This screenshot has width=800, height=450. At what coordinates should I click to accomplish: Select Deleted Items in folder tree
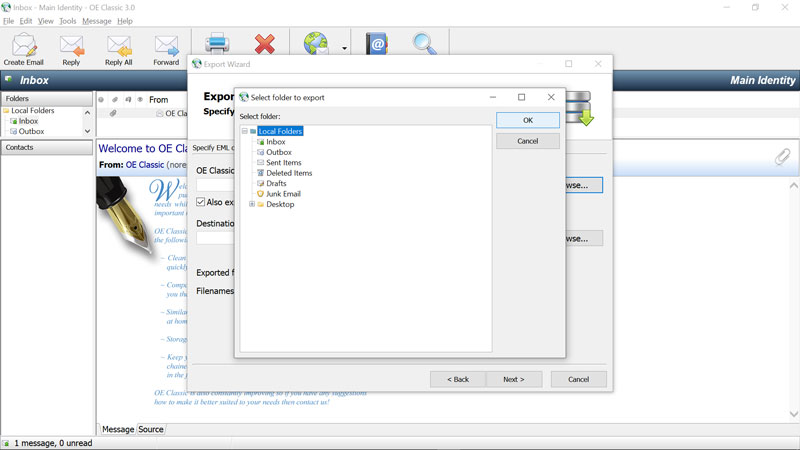pyautogui.click(x=289, y=173)
